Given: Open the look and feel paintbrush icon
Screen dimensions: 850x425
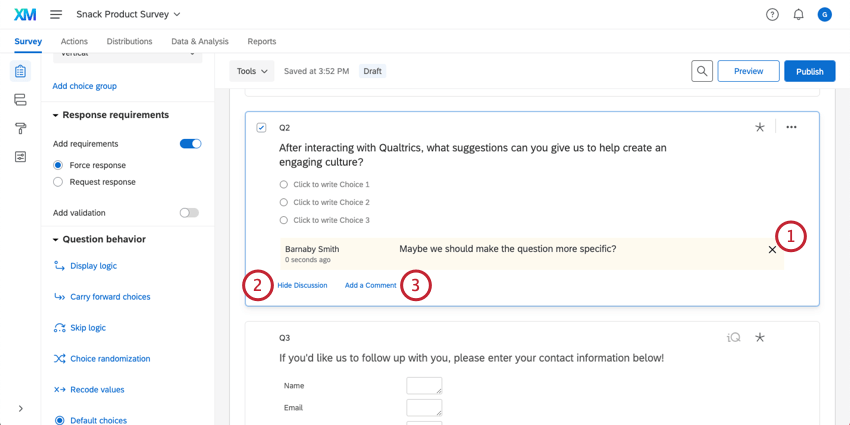Looking at the screenshot, I should tap(20, 128).
